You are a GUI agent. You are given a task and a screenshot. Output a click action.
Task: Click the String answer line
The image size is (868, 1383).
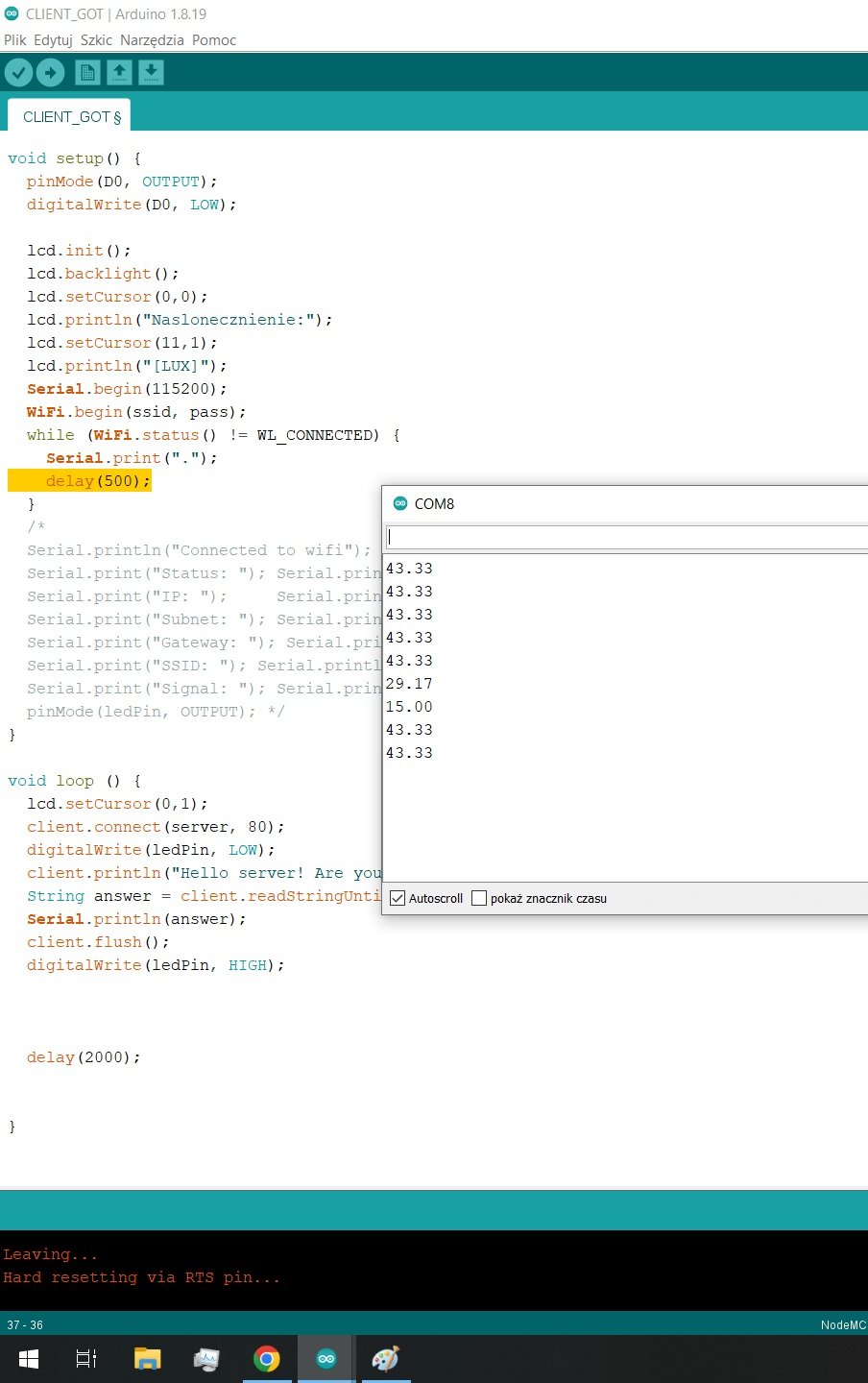(204, 896)
